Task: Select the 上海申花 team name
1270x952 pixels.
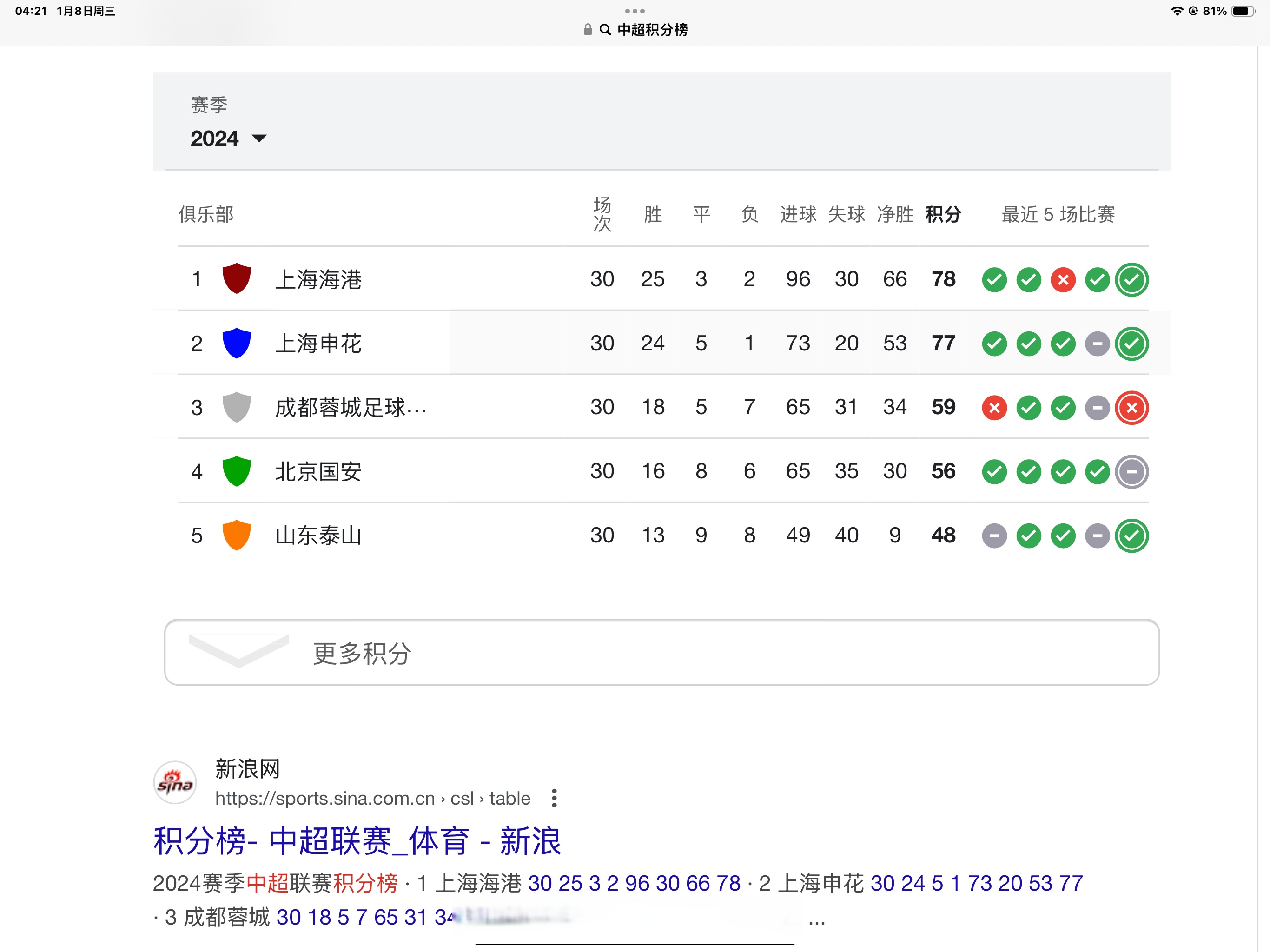Action: coord(318,344)
